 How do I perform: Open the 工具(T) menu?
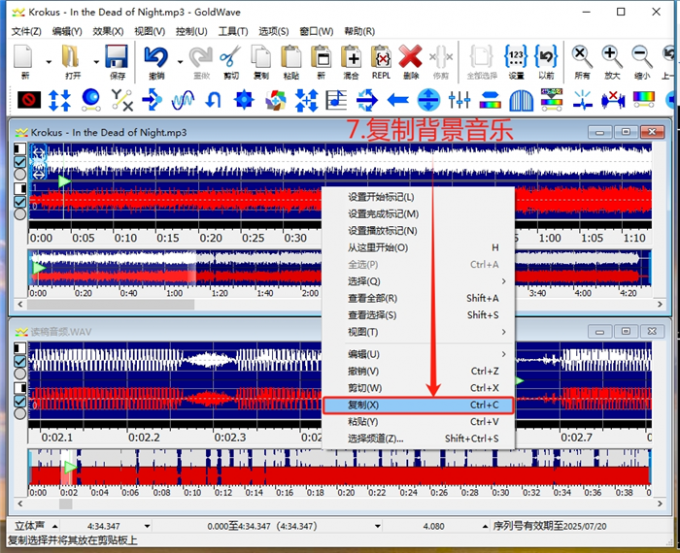click(x=233, y=31)
